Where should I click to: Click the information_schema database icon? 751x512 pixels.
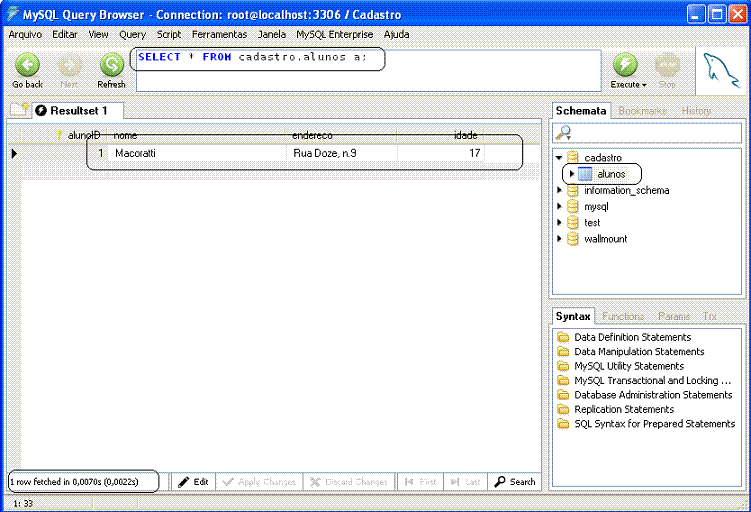coord(573,191)
